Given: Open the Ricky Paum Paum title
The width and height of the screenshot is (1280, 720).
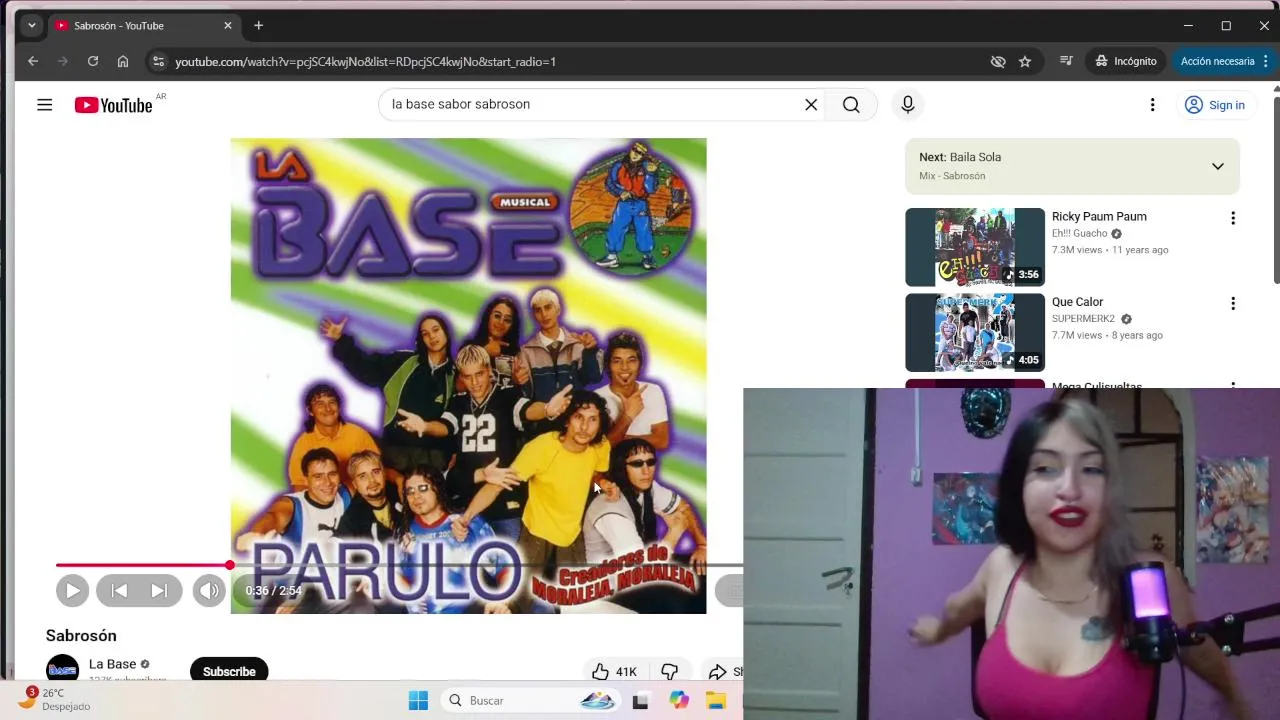Looking at the screenshot, I should click(1099, 216).
